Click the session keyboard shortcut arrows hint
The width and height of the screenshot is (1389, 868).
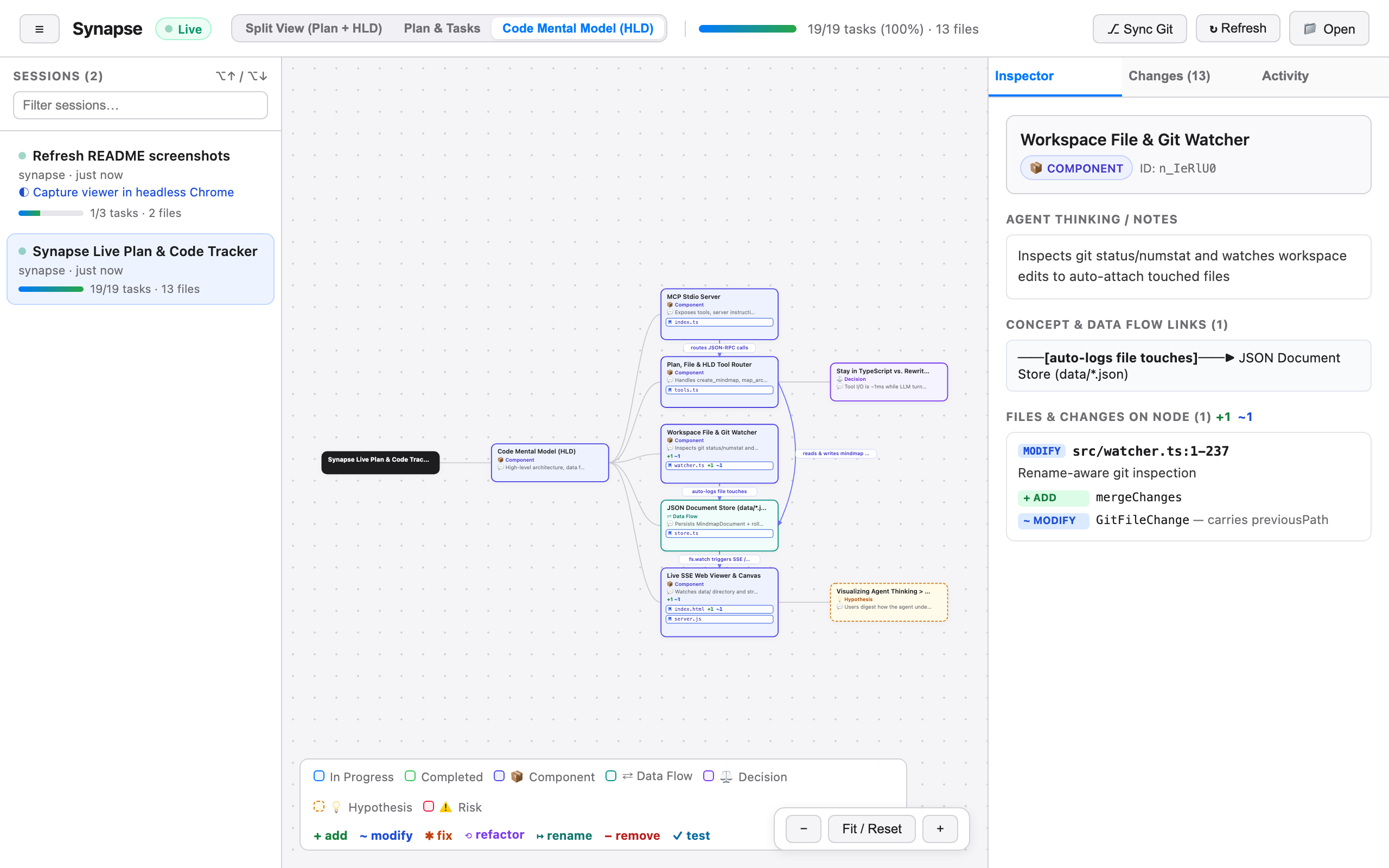tap(241, 76)
